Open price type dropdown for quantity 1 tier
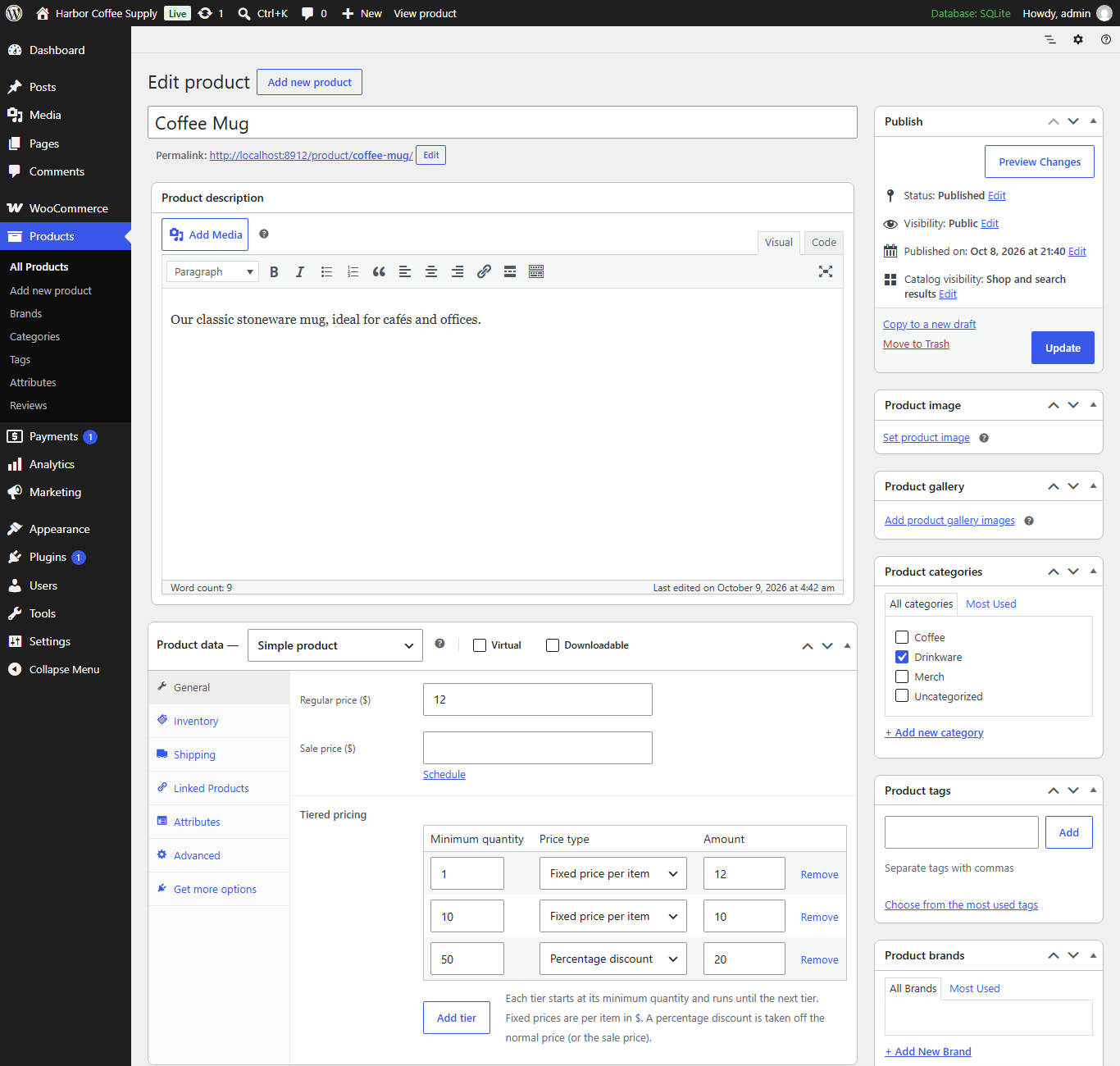This screenshot has height=1066, width=1120. pyautogui.click(x=613, y=874)
